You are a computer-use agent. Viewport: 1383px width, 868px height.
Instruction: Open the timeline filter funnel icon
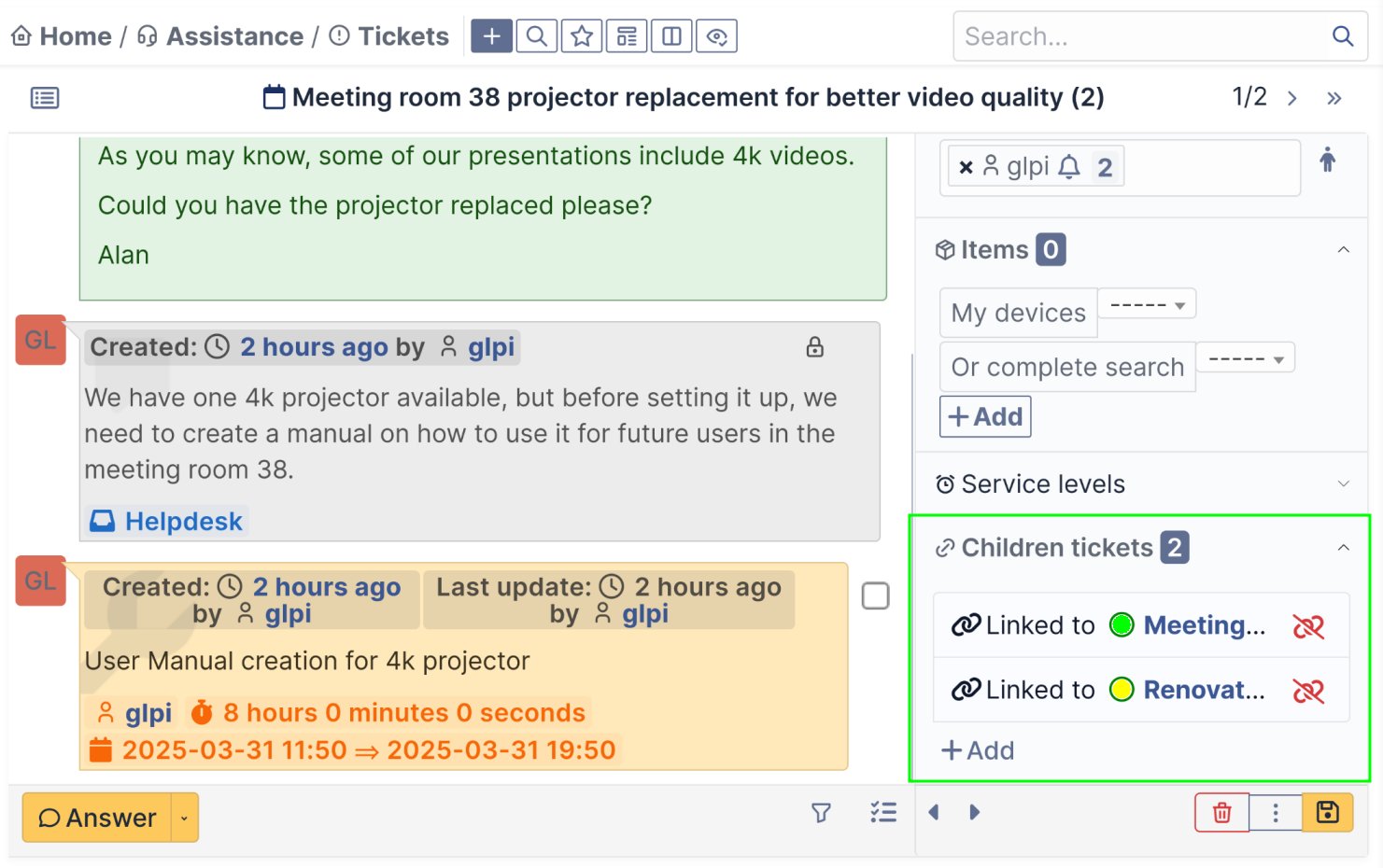point(821,813)
